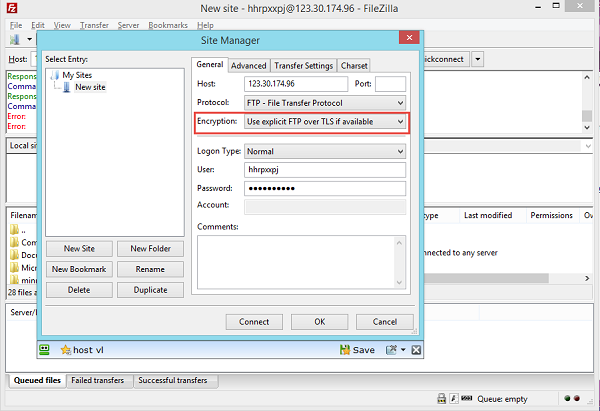
Task: Click the New Folder button
Action: (x=150, y=248)
